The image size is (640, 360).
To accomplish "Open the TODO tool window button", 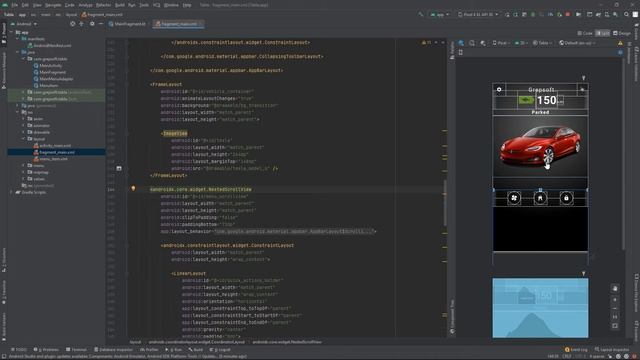I will pos(19,350).
